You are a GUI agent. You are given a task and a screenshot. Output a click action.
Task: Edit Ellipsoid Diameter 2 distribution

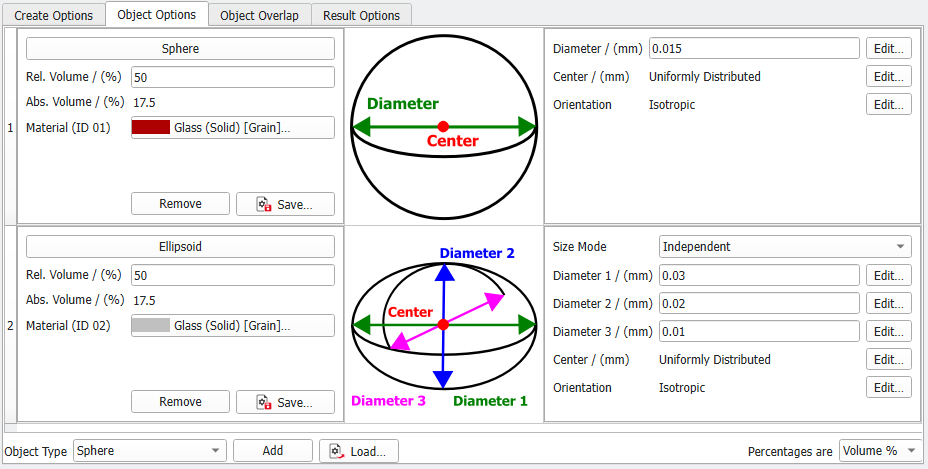[889, 303]
